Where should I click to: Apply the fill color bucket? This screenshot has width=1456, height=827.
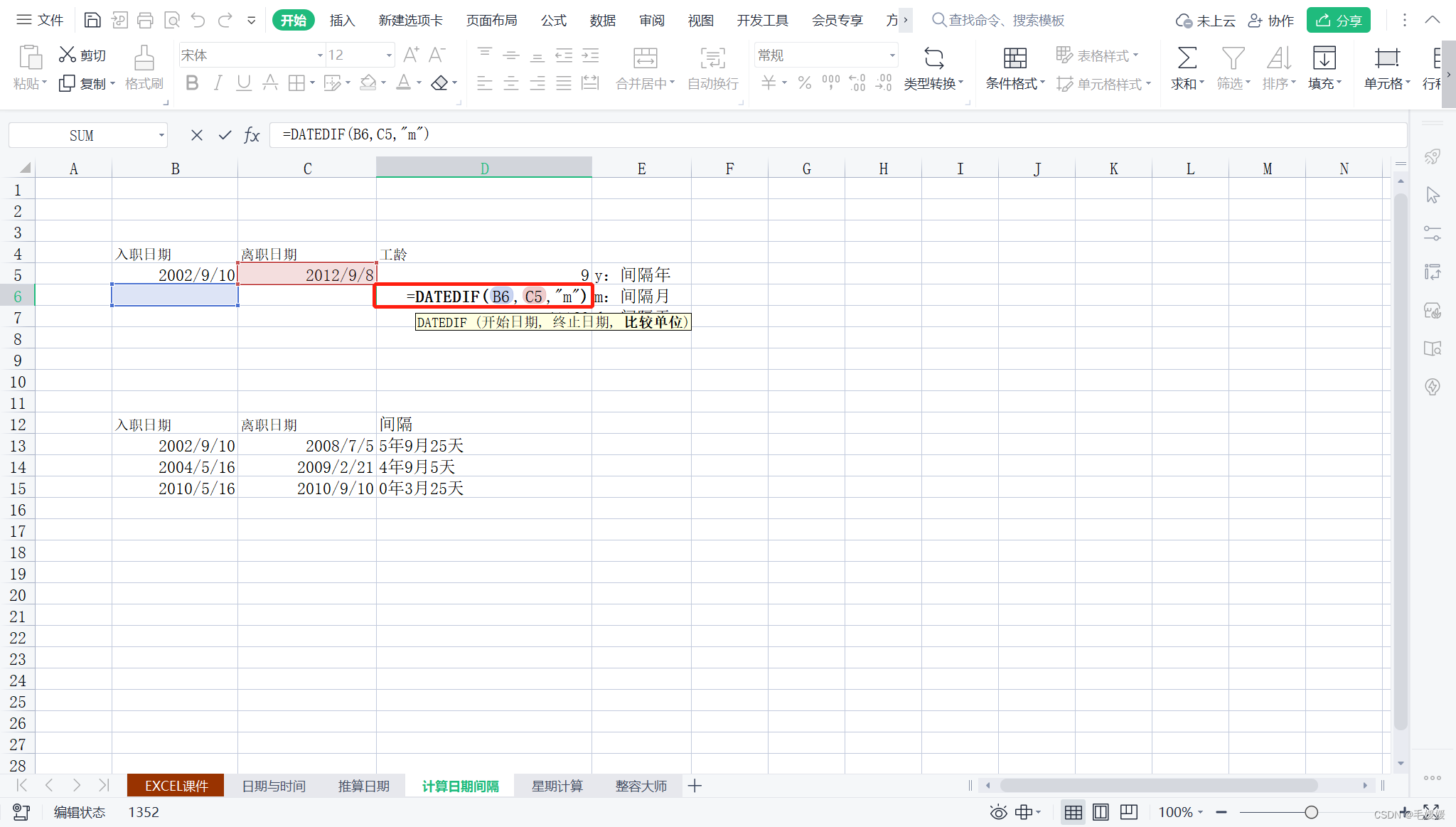point(368,83)
